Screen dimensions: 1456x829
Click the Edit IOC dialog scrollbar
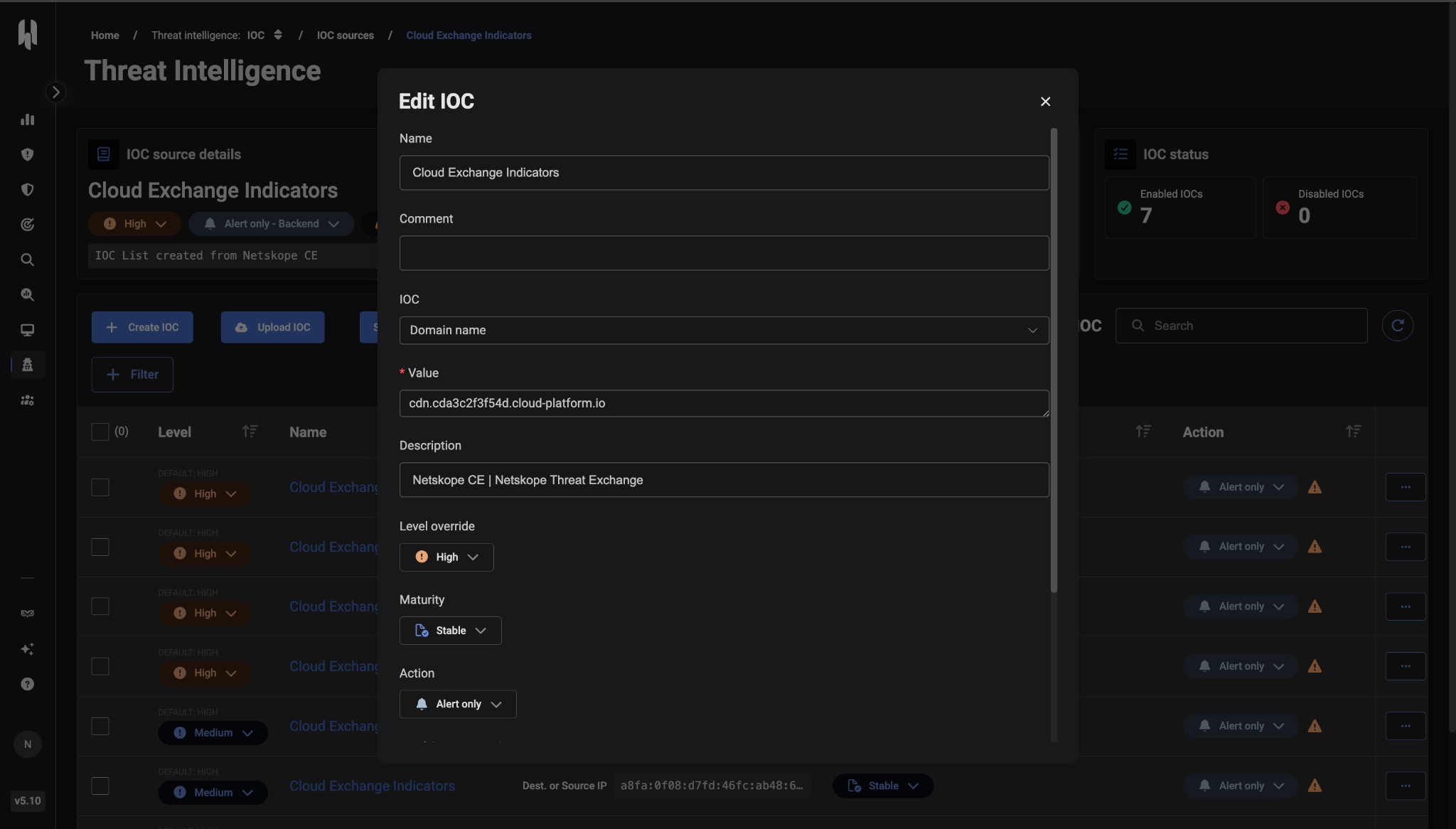pyautogui.click(x=1054, y=360)
